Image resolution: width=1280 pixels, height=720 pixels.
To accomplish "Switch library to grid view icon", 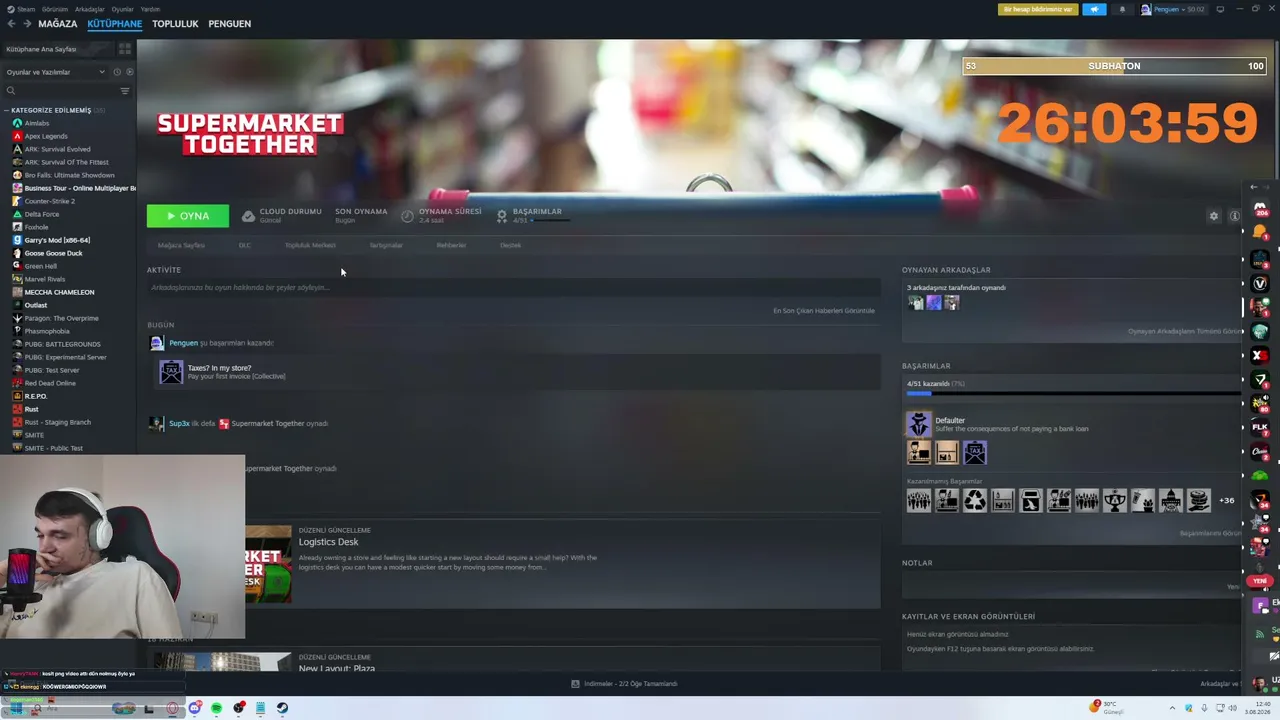I will coord(125,49).
